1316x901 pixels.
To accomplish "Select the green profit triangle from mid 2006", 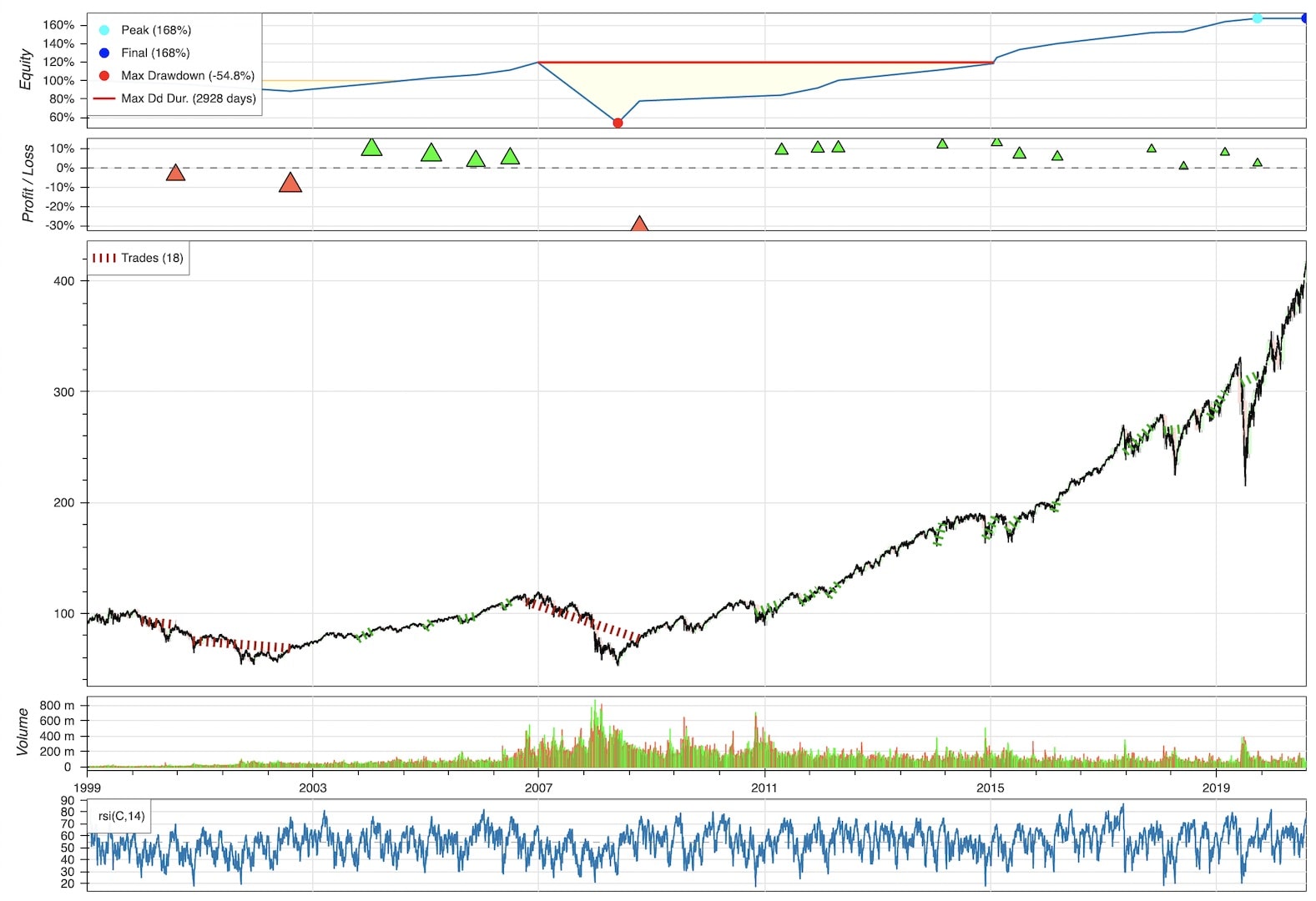I will click(510, 156).
